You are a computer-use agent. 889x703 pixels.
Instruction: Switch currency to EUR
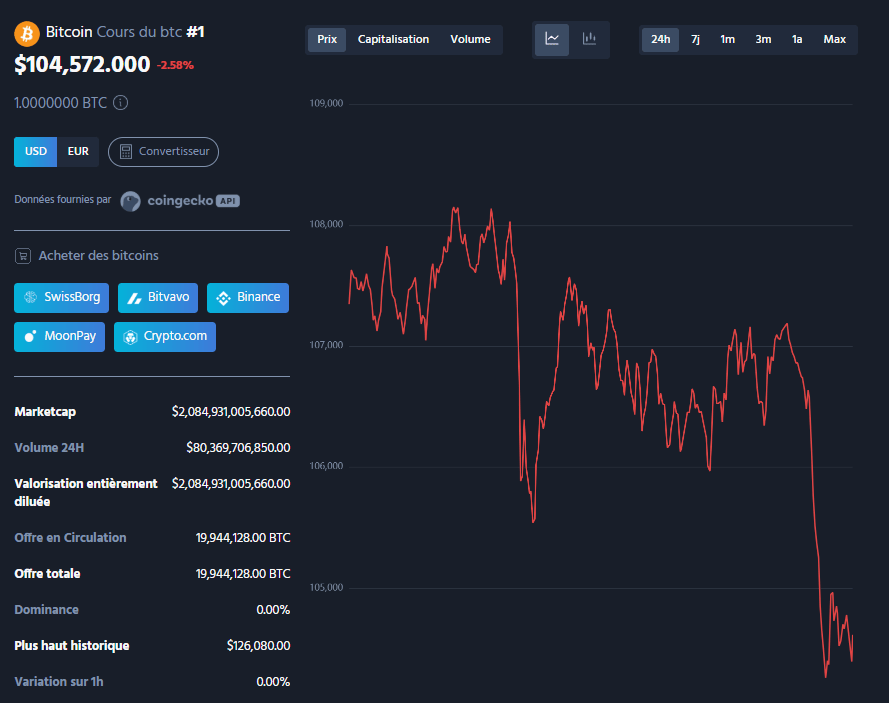tap(78, 151)
